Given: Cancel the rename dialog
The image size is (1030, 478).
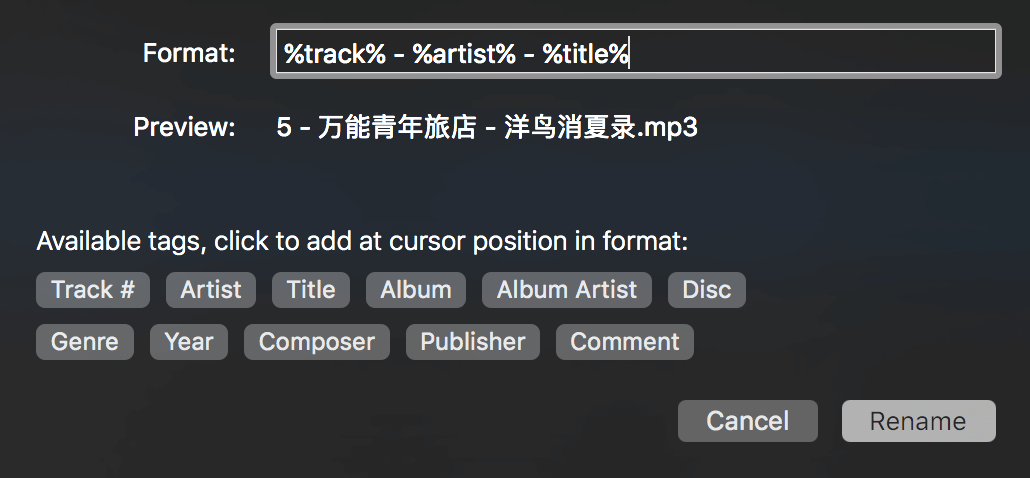Looking at the screenshot, I should [x=748, y=421].
